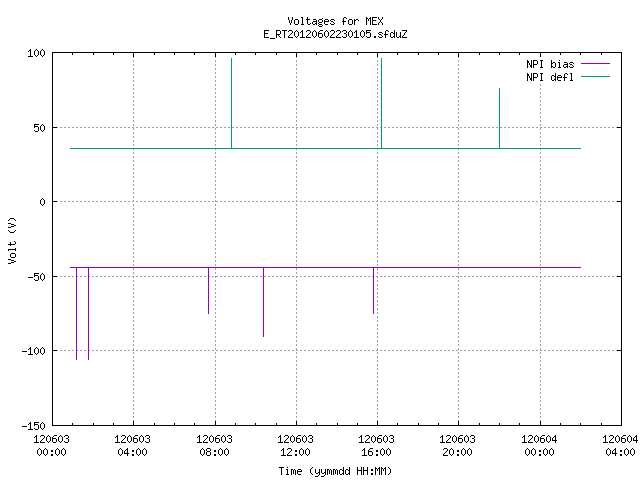The height and width of the screenshot is (480, 640).
Task: Click the x-axis tick label 120603 16:00
Action: tap(376, 446)
